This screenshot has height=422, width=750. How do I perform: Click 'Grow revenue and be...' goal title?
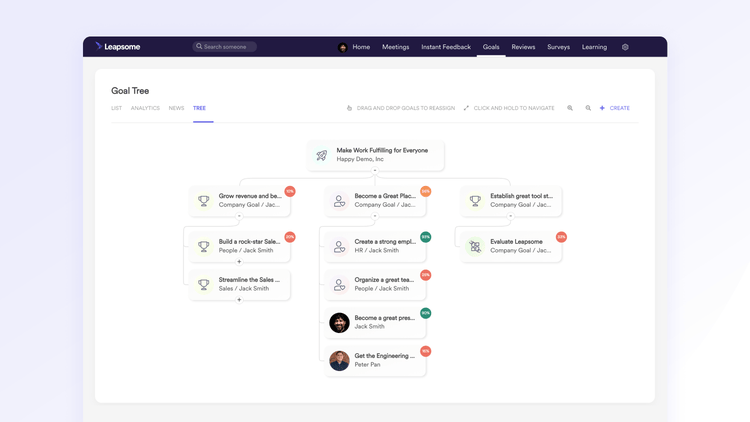[250, 196]
